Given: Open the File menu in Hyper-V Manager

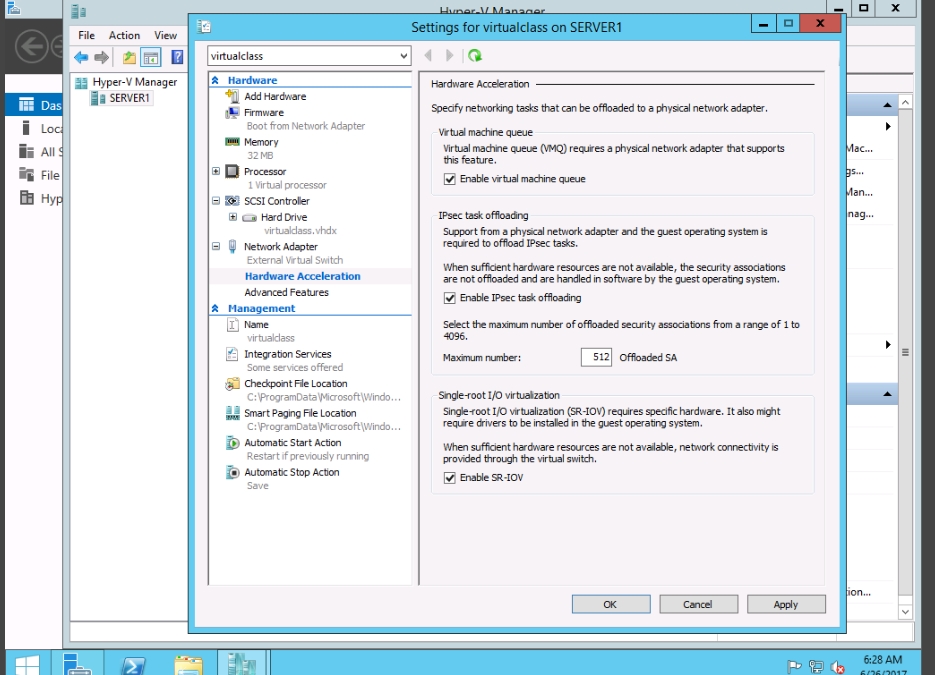Looking at the screenshot, I should coord(86,35).
